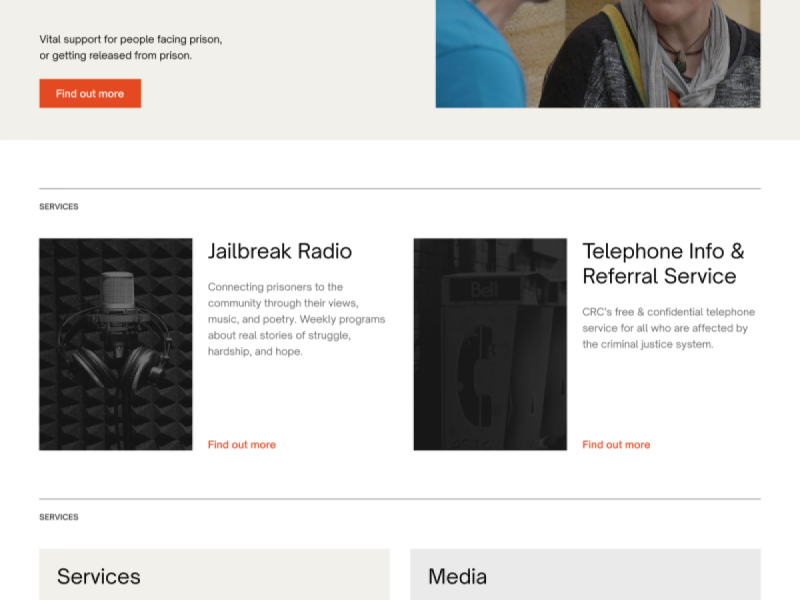Click the Jailbreak Radio heading

(280, 251)
